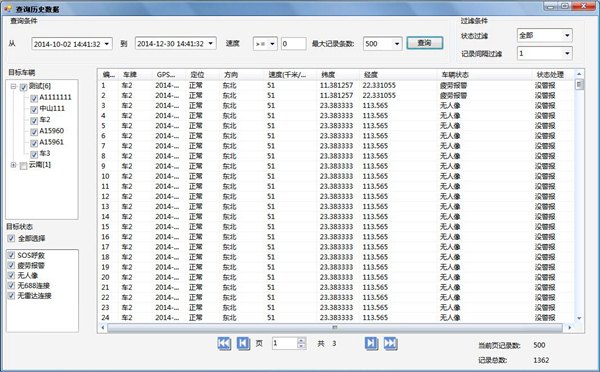Open the 记录间隔过滤 dropdown

point(567,53)
